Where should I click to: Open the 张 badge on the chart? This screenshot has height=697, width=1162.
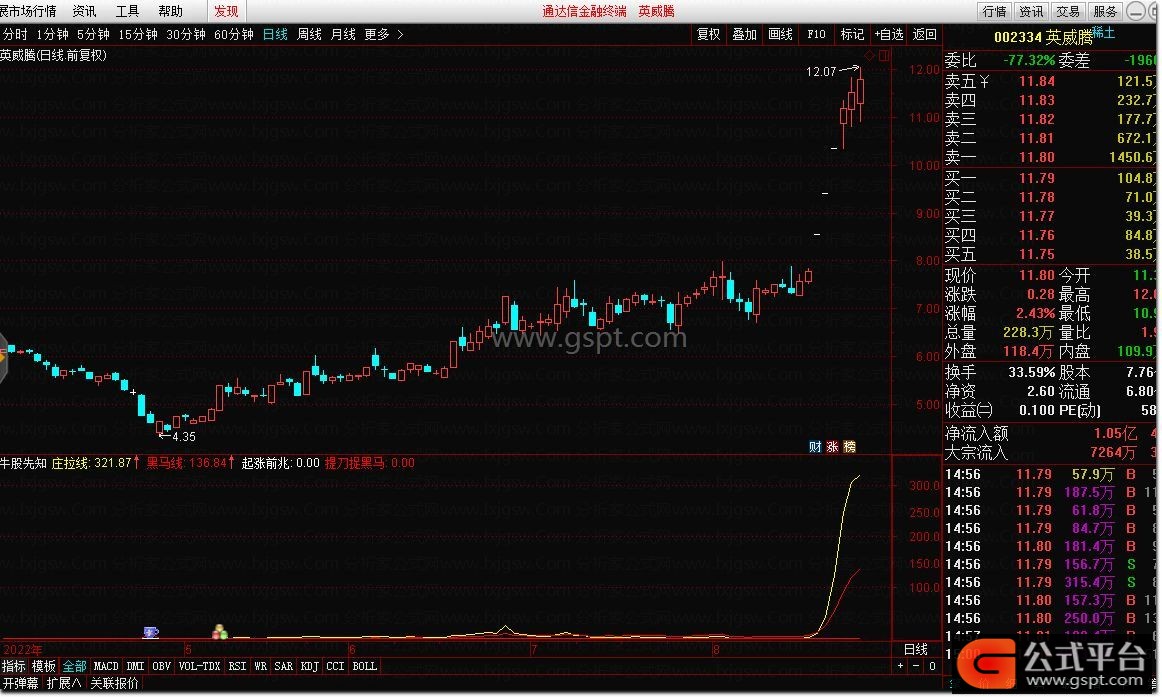(x=832, y=447)
